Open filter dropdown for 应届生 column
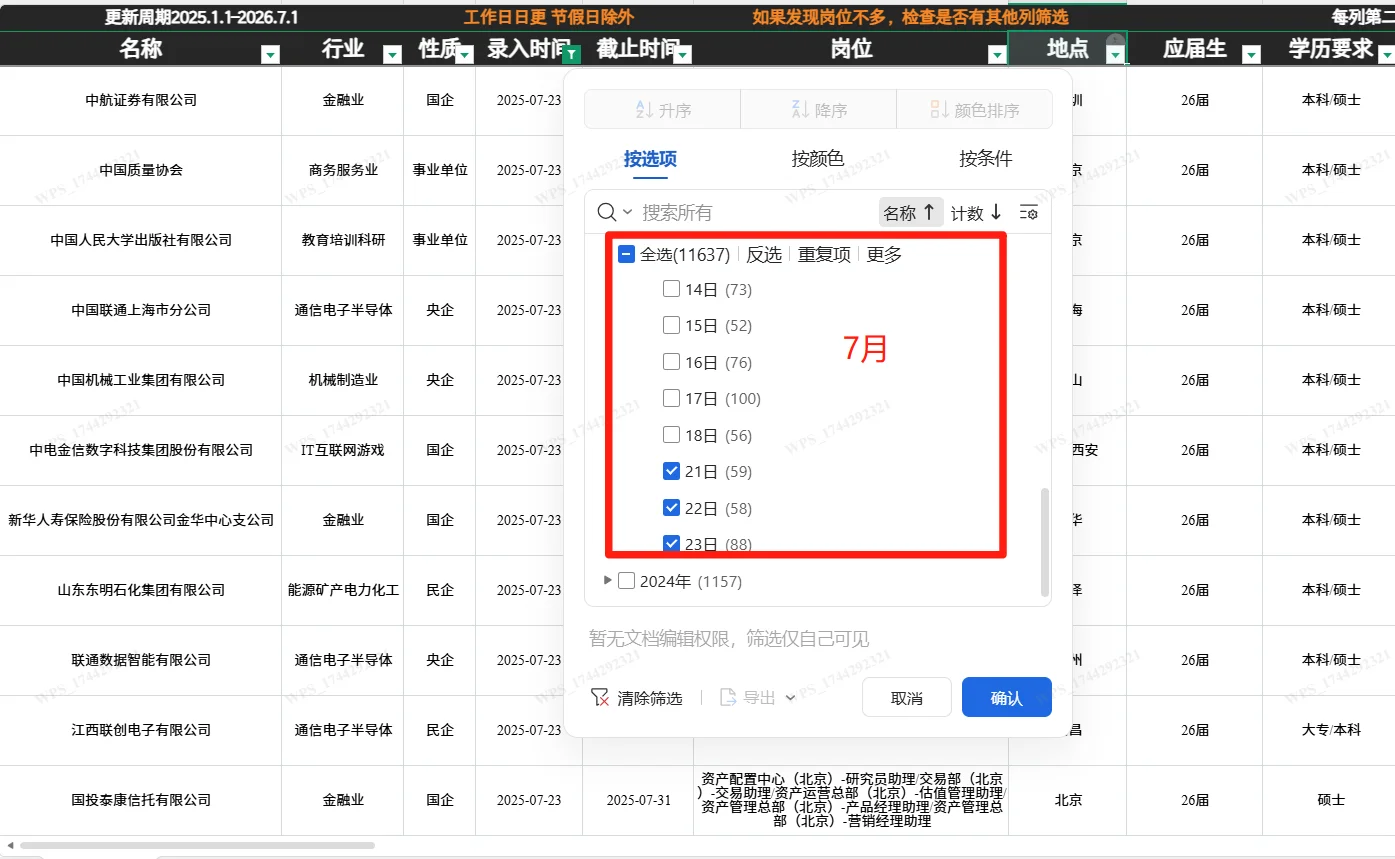The image size is (1395, 859). 1251,55
